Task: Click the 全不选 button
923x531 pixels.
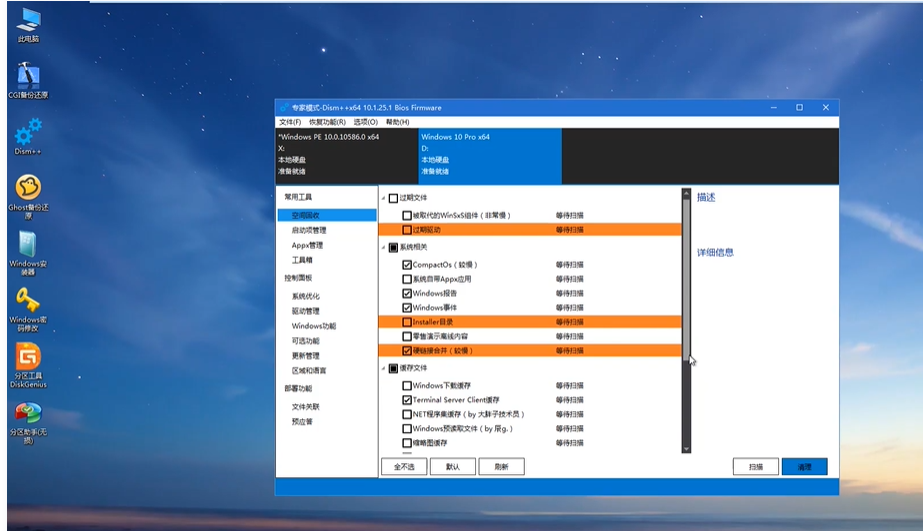Action: coord(404,467)
